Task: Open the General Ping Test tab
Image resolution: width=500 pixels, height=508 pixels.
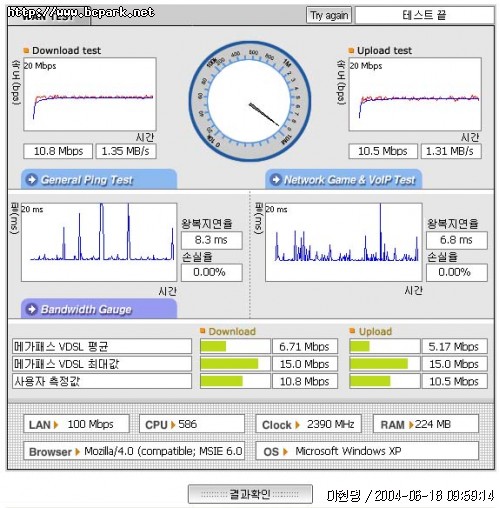Action: click(x=99, y=179)
